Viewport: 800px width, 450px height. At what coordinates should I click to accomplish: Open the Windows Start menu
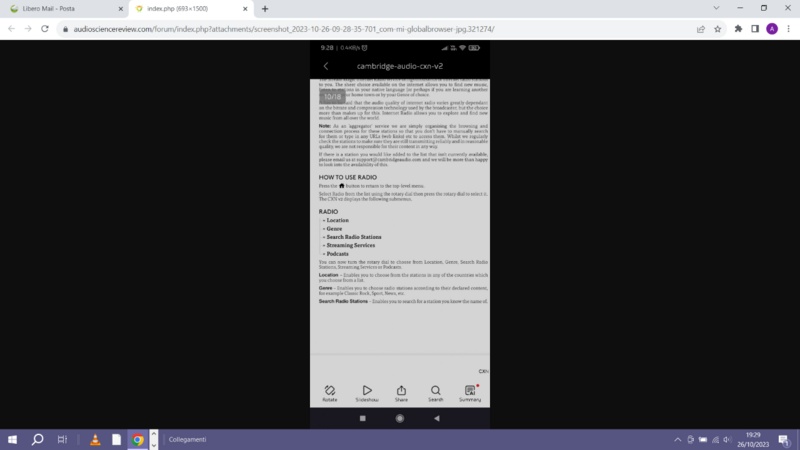coord(12,439)
